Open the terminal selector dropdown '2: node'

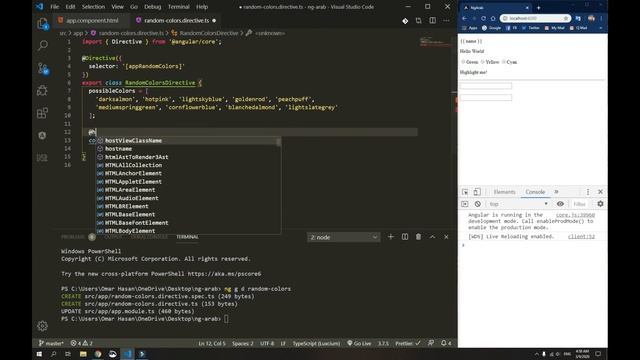tap(343, 237)
